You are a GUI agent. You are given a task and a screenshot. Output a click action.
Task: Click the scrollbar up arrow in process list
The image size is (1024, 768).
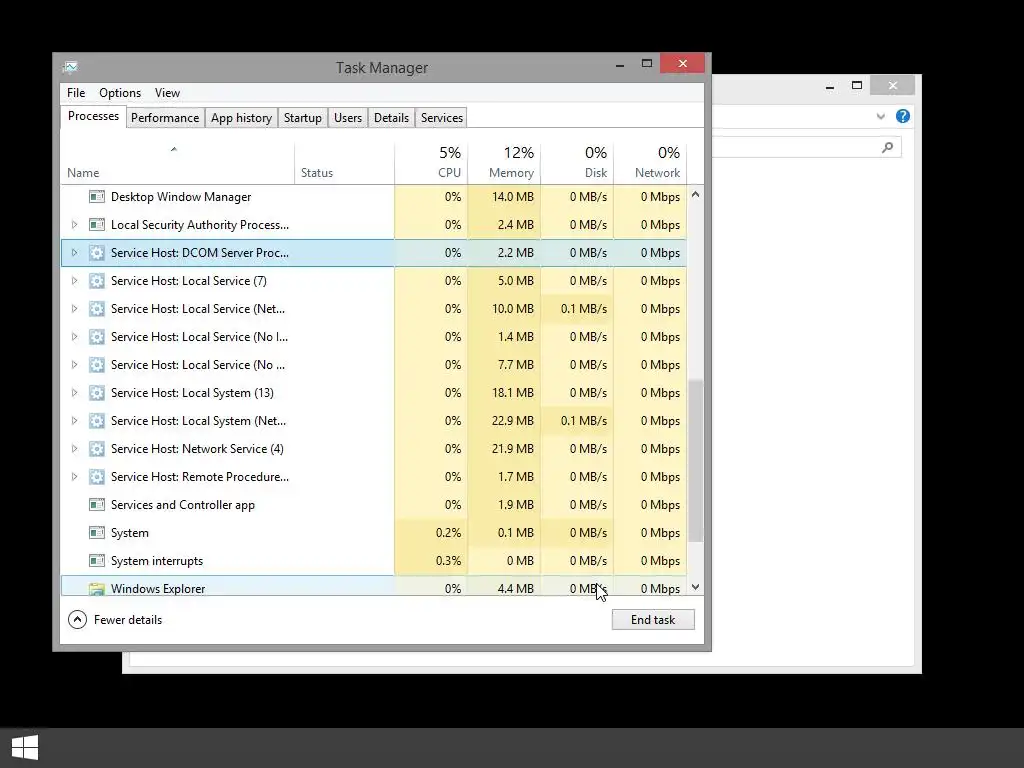[x=696, y=195]
